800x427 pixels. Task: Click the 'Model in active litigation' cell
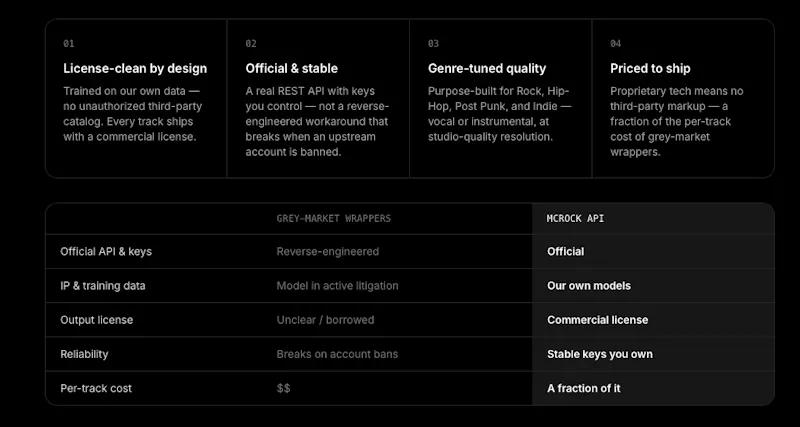(337, 286)
